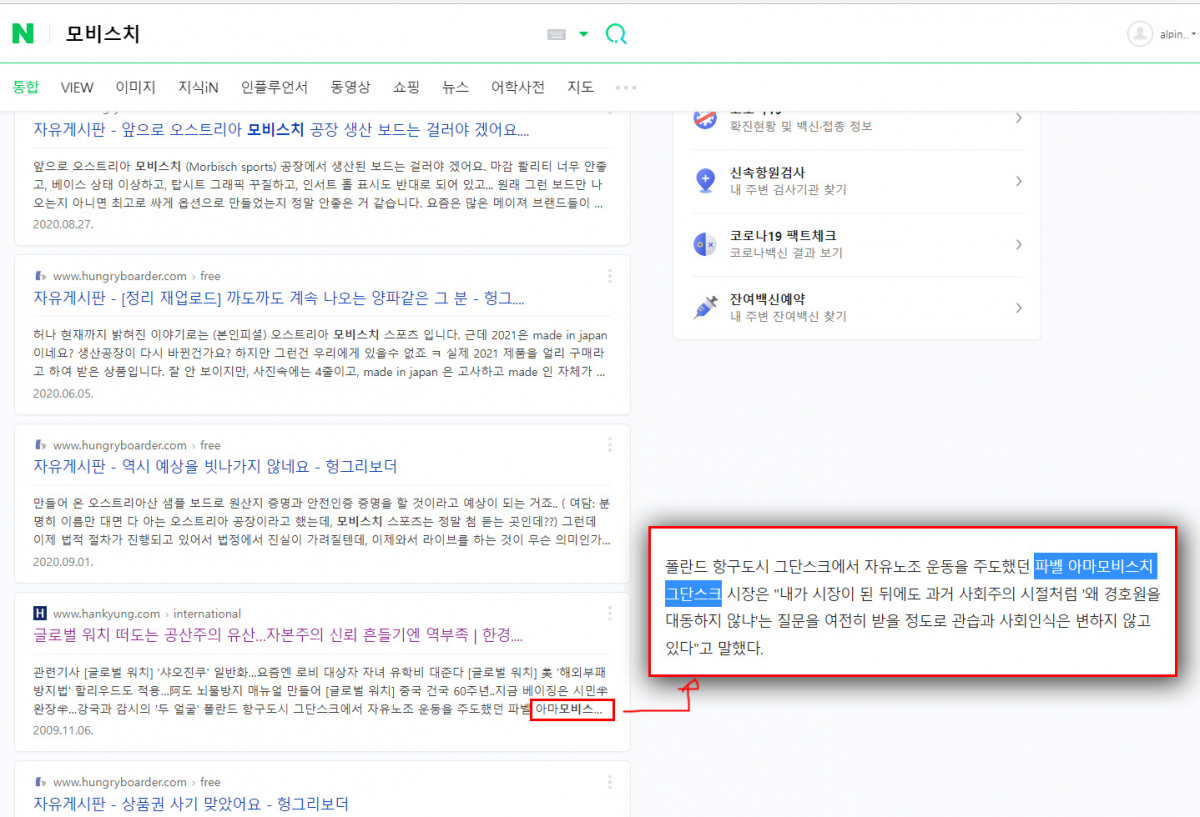Click the Hankyung H favicon

coord(40,613)
